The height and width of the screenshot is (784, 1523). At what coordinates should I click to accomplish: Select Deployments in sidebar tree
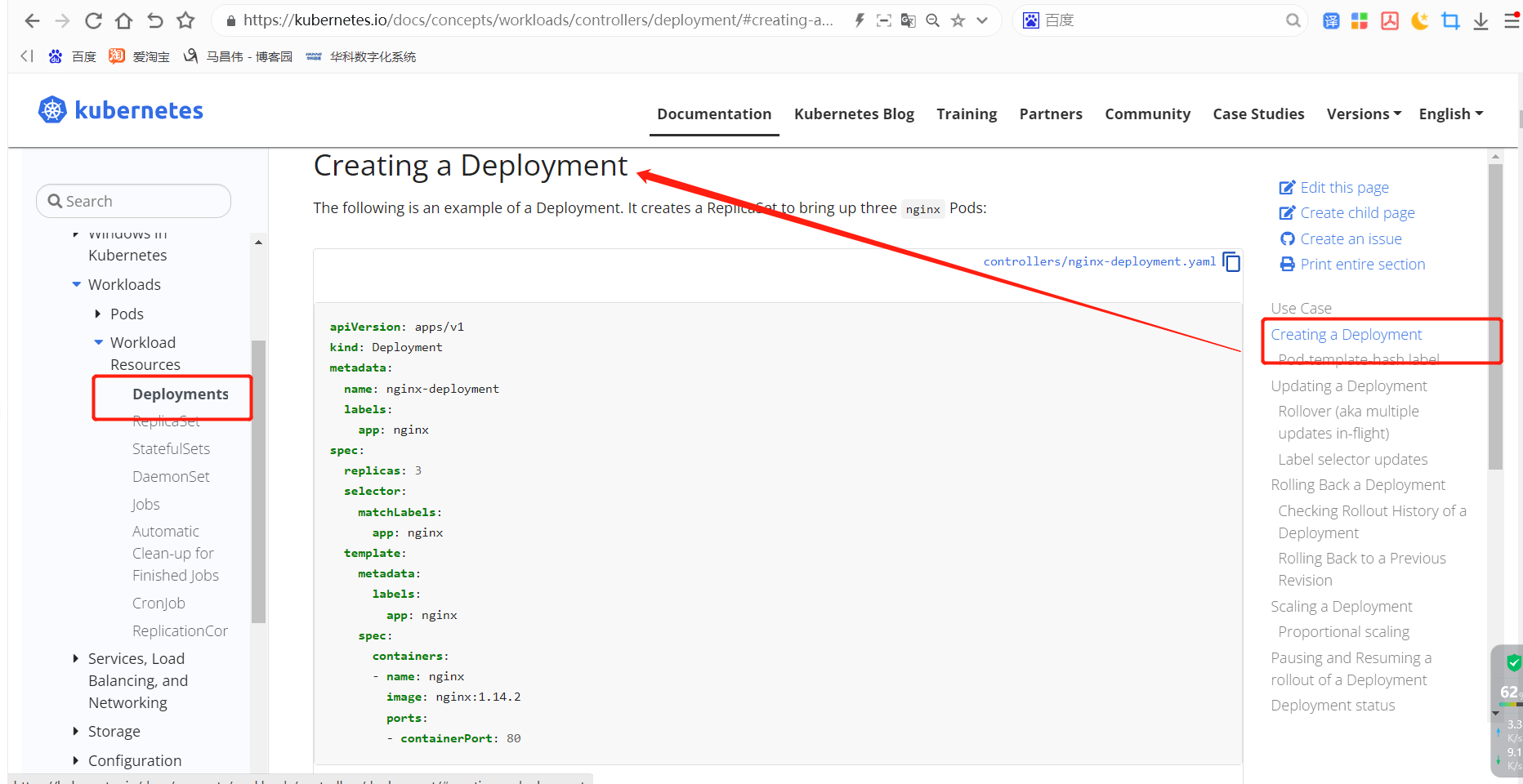(x=180, y=394)
